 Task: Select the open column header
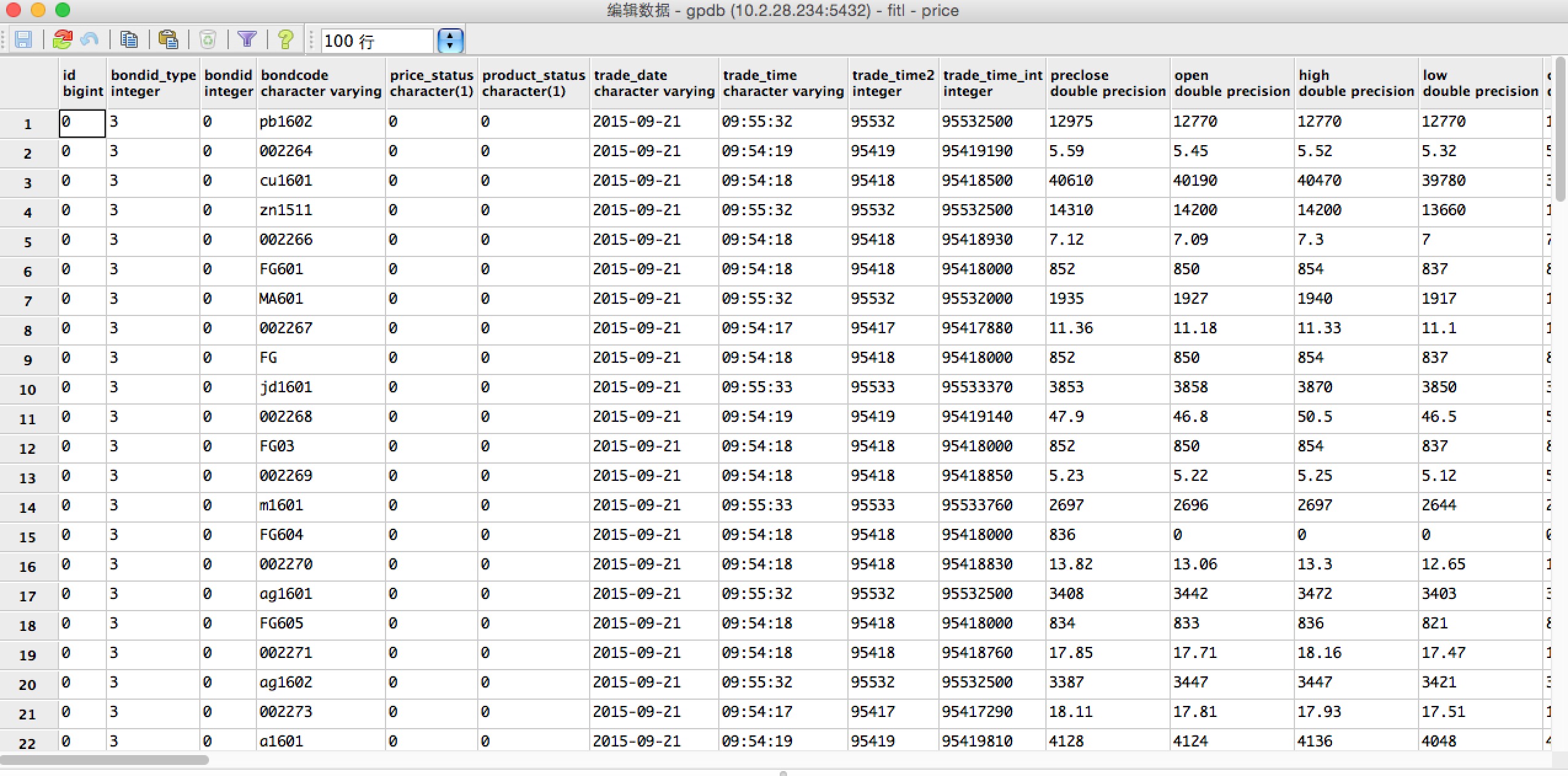coord(1232,84)
